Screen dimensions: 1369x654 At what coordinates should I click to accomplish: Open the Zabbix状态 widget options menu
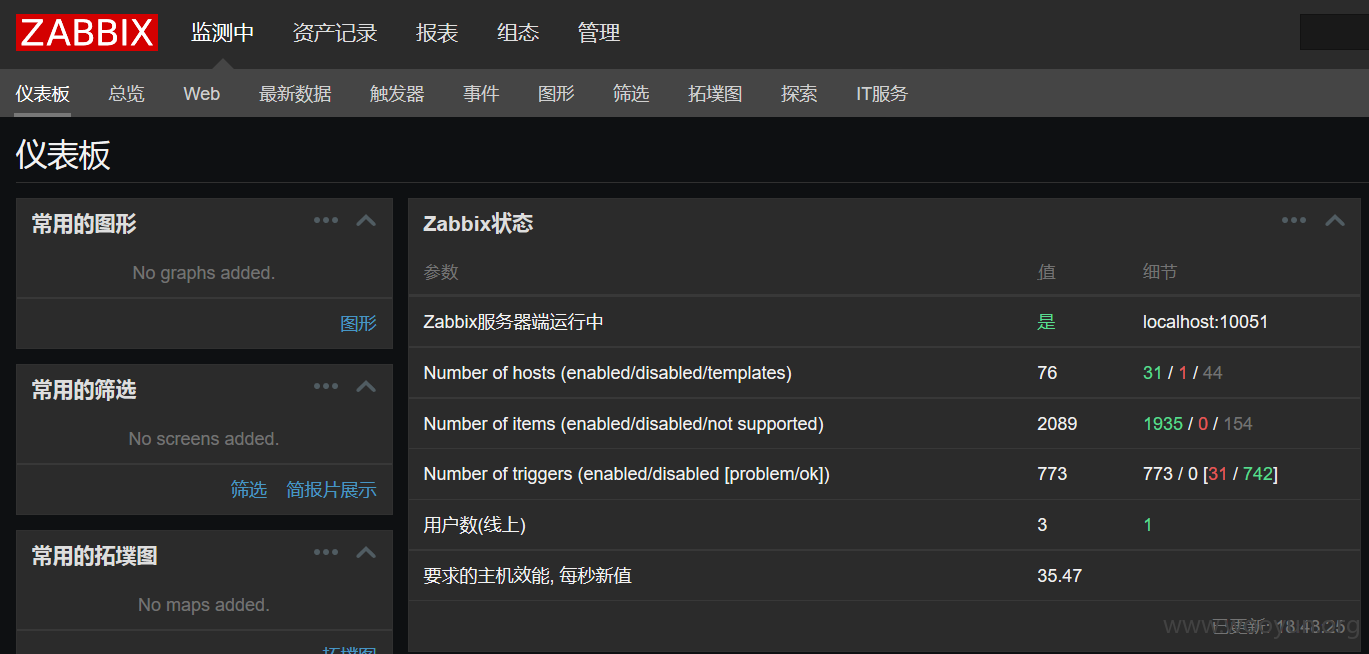tap(1294, 220)
